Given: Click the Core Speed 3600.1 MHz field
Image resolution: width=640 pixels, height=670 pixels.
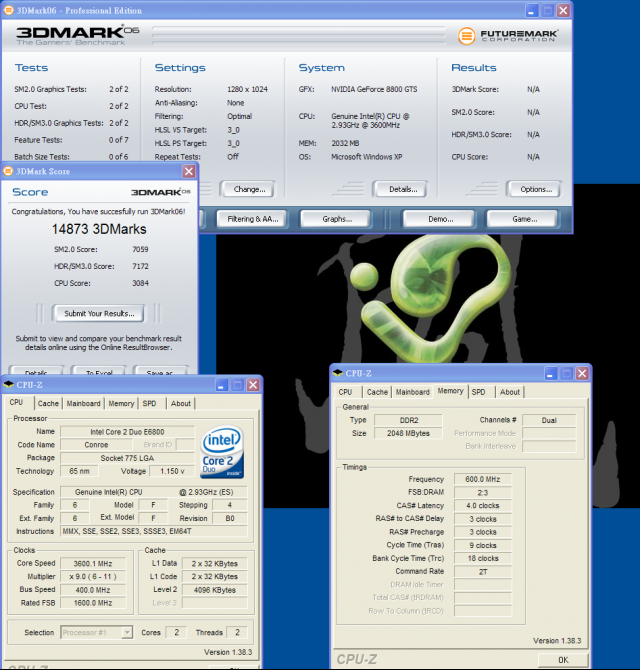Looking at the screenshot, I should click(x=93, y=564).
